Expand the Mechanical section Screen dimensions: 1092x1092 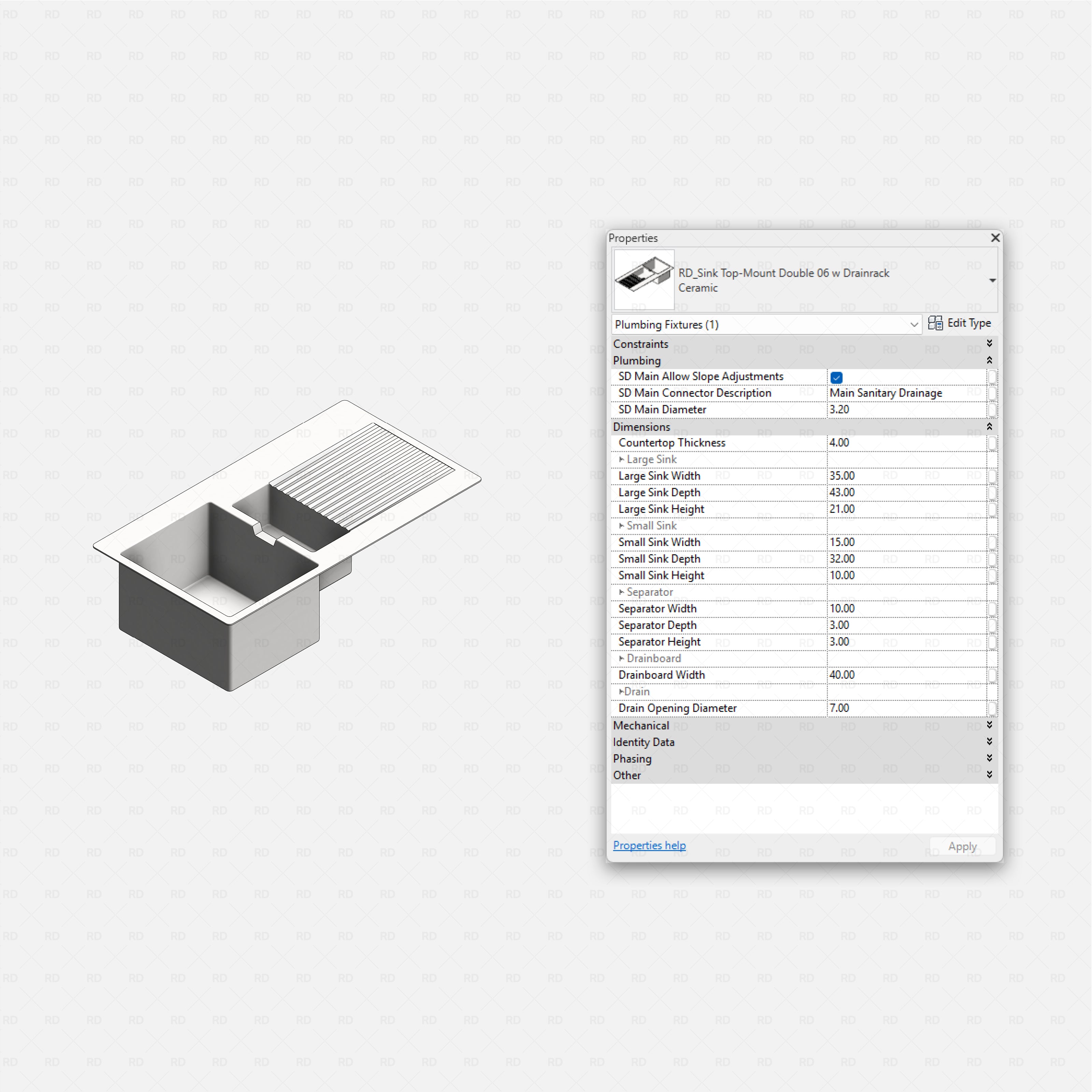(990, 725)
